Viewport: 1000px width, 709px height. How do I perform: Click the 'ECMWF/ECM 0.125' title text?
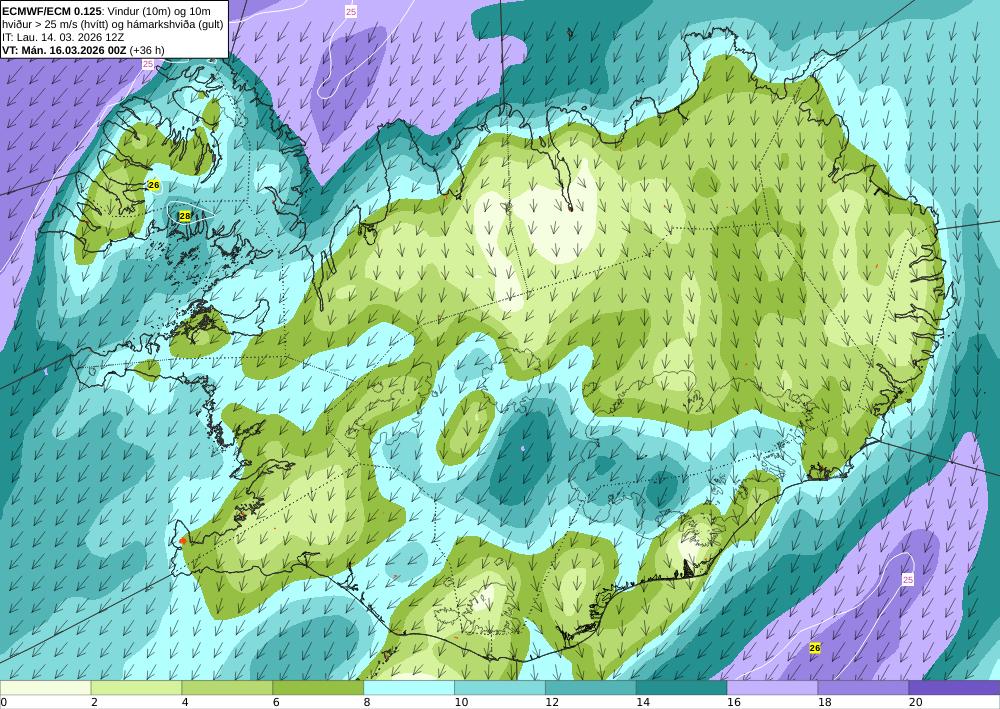click(52, 11)
